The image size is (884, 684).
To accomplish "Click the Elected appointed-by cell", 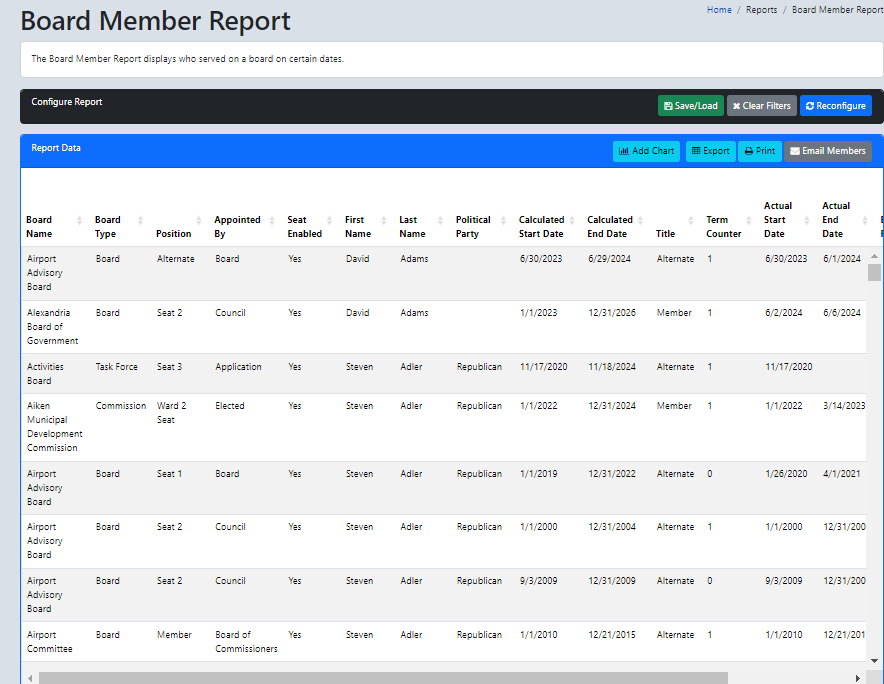I will (x=229, y=405).
